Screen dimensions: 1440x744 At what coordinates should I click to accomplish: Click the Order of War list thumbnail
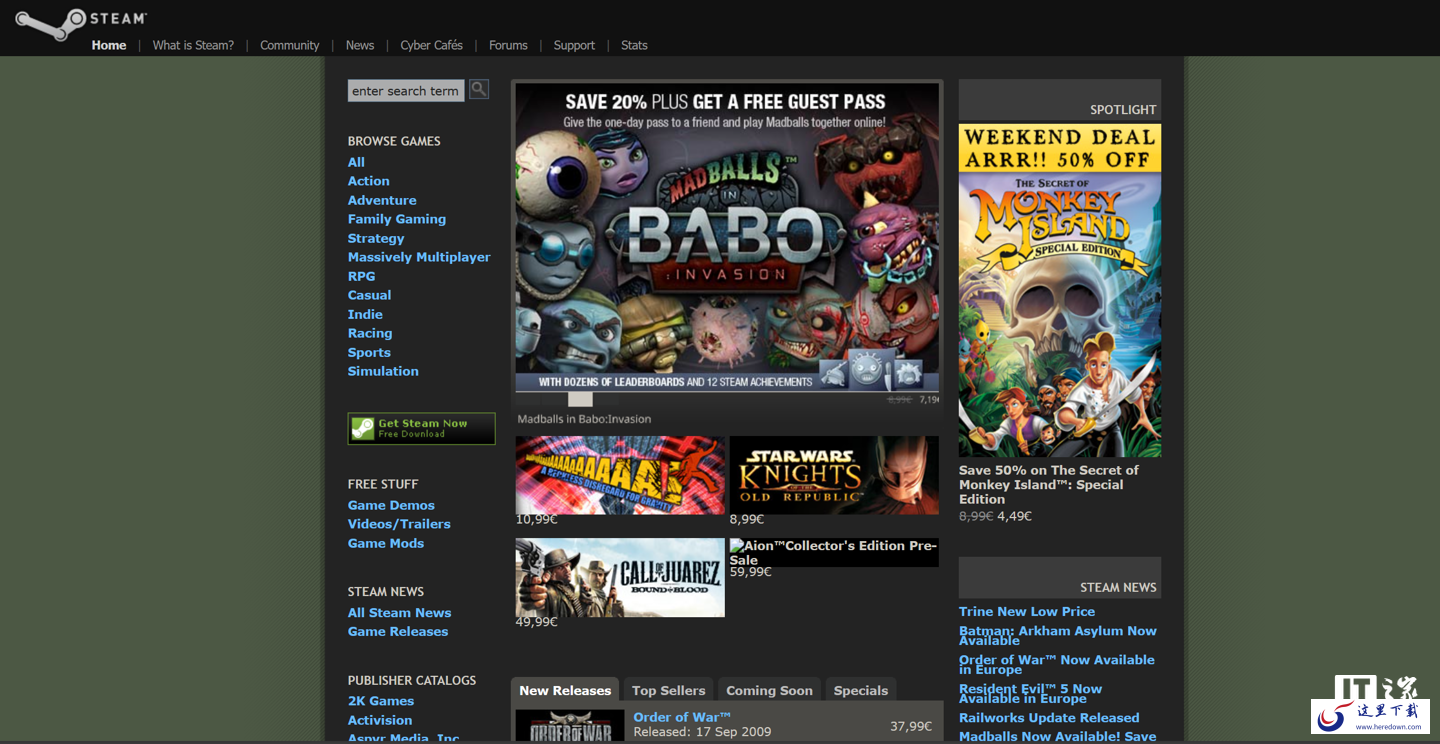(570, 727)
